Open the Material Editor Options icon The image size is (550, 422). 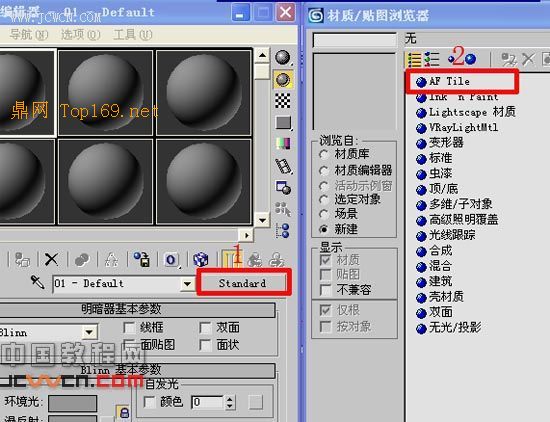coord(283,187)
